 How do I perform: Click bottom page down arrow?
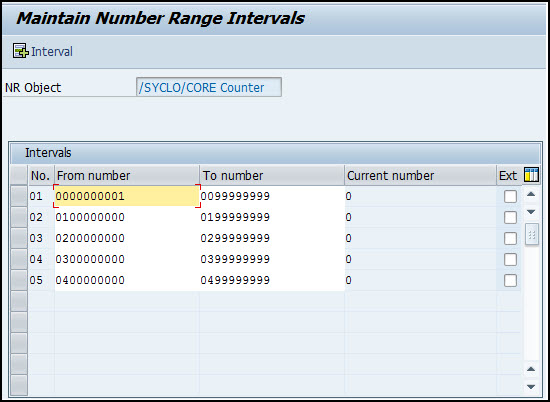[531, 387]
